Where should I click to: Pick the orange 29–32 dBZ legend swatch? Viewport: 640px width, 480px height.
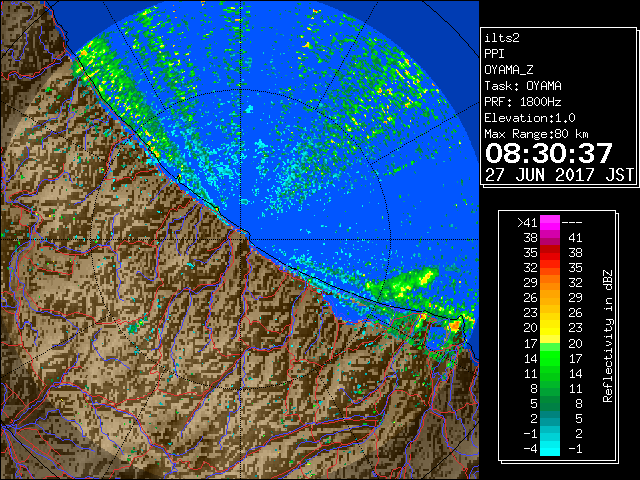pos(550,283)
